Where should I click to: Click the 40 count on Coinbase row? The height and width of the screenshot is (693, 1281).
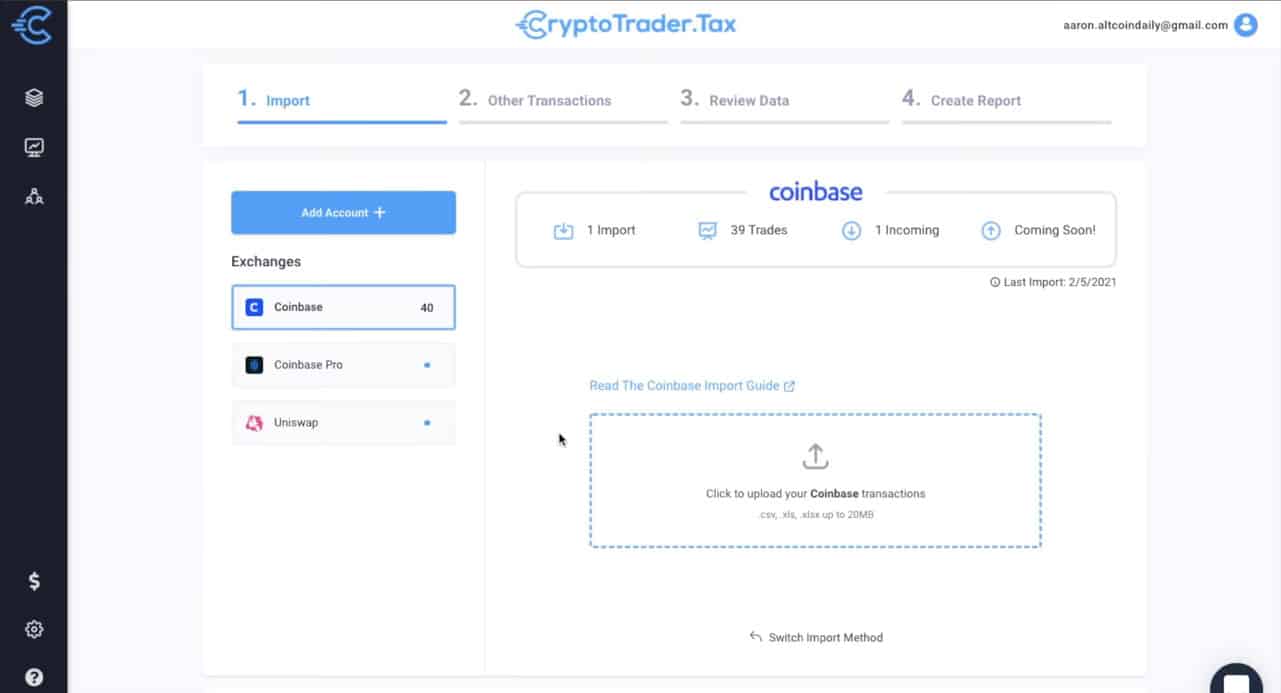pyautogui.click(x=427, y=308)
